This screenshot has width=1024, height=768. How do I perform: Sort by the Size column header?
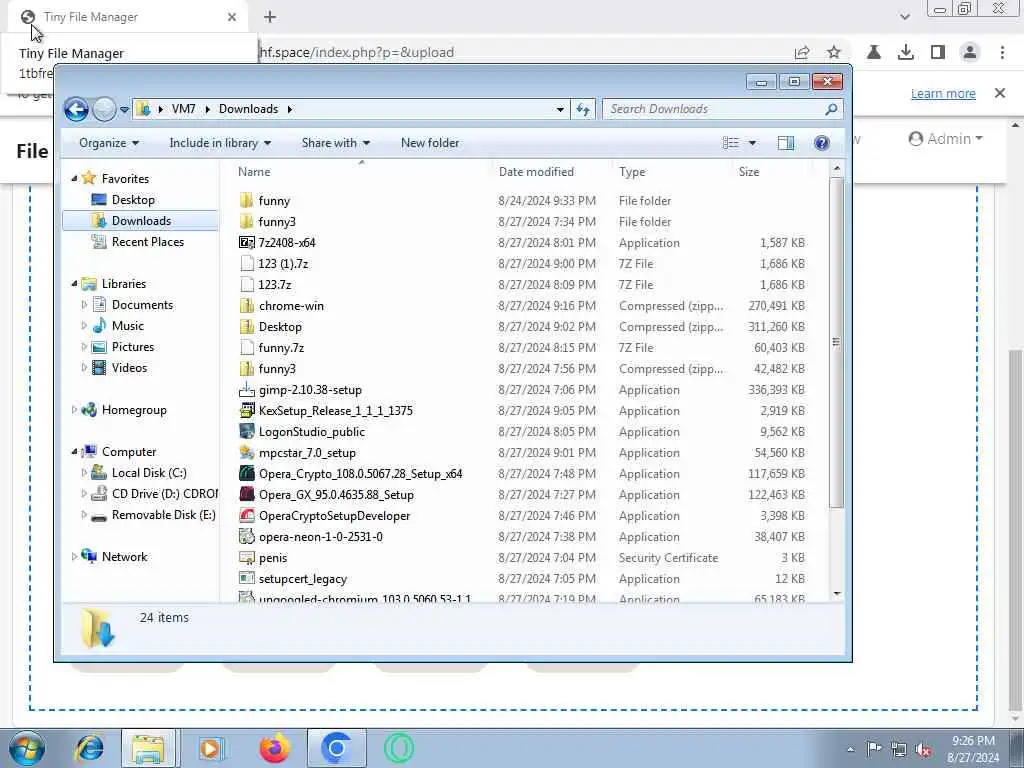coord(772,172)
